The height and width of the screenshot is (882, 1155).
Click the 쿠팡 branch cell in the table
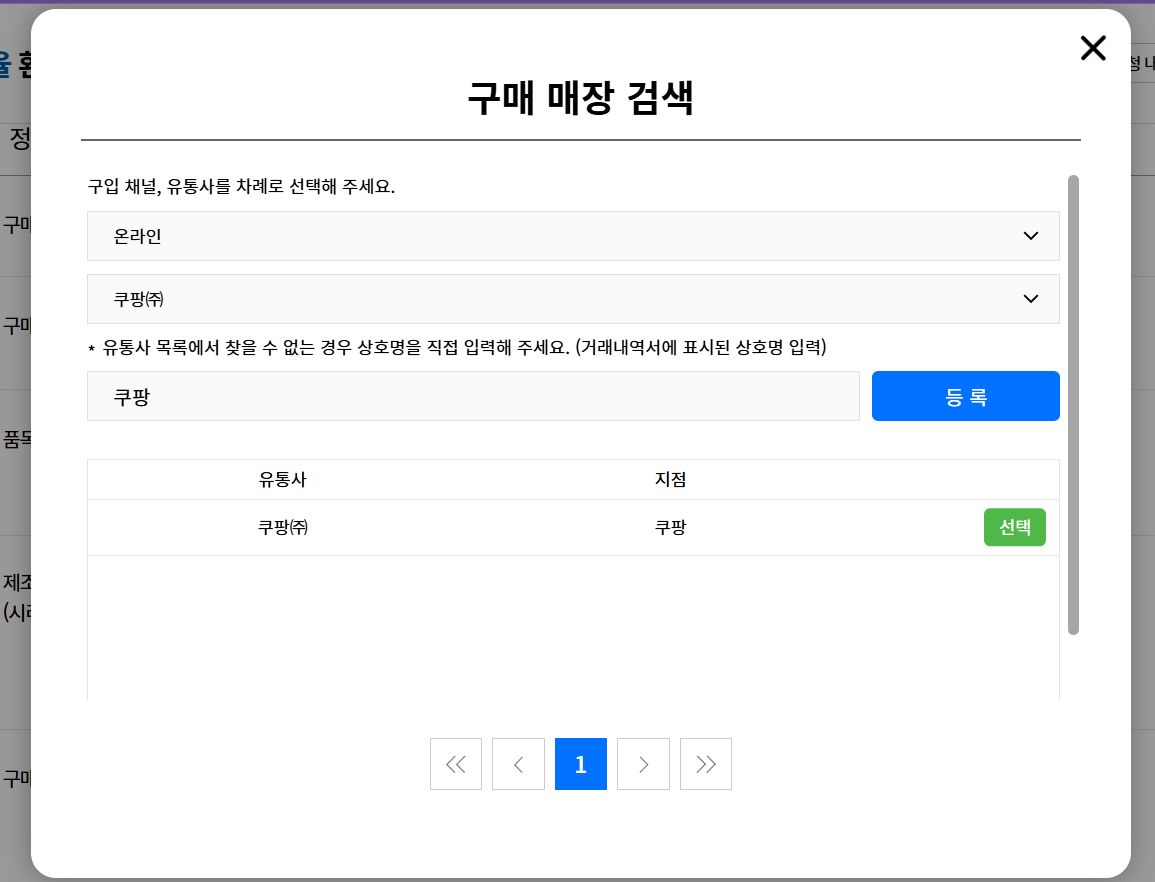(670, 528)
